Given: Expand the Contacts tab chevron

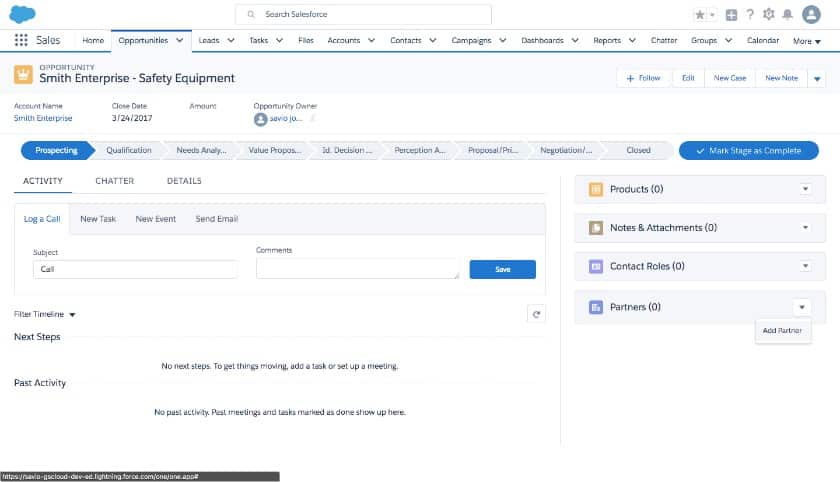Looking at the screenshot, I should [433, 40].
